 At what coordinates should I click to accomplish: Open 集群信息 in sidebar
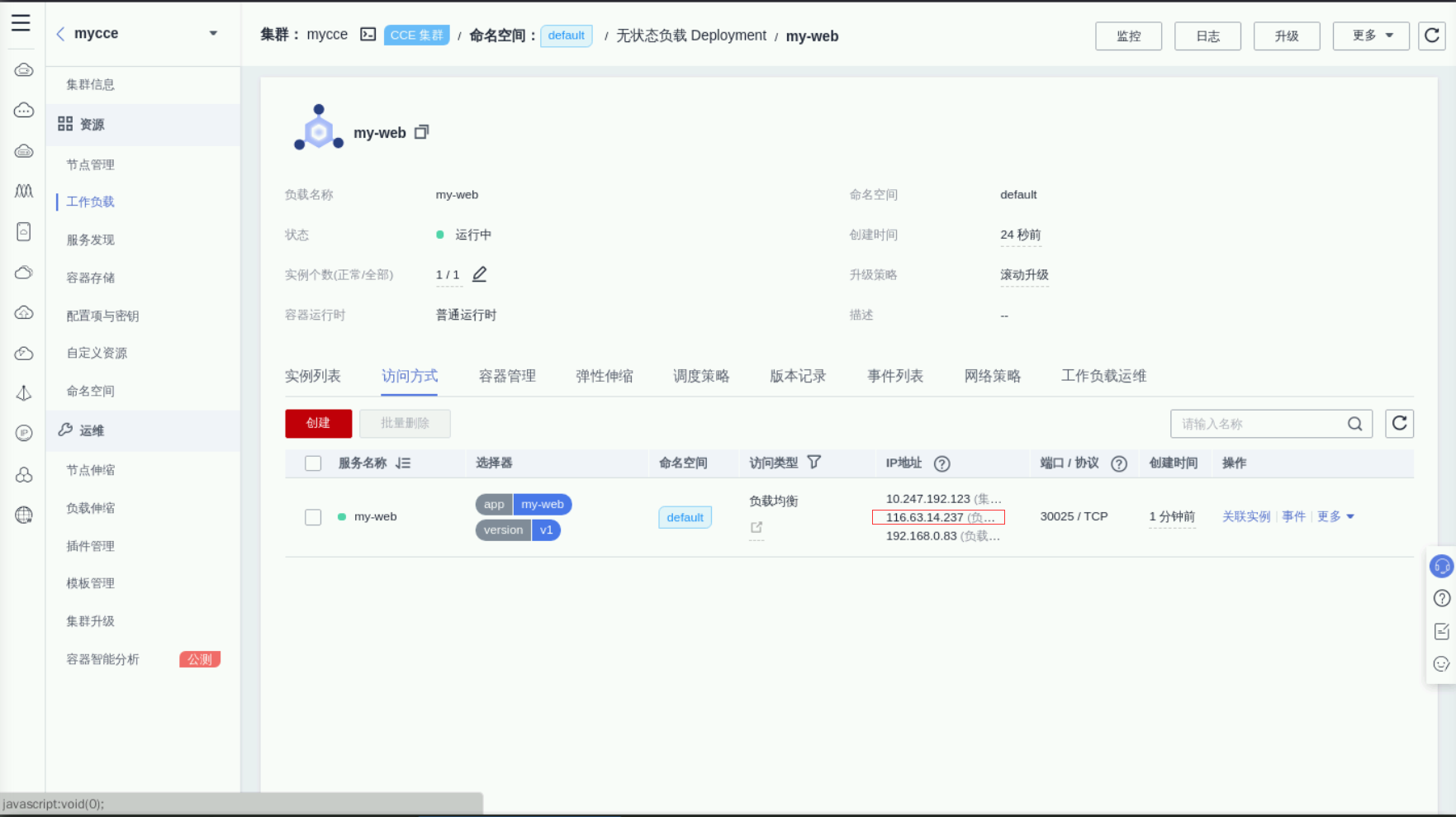coord(91,84)
